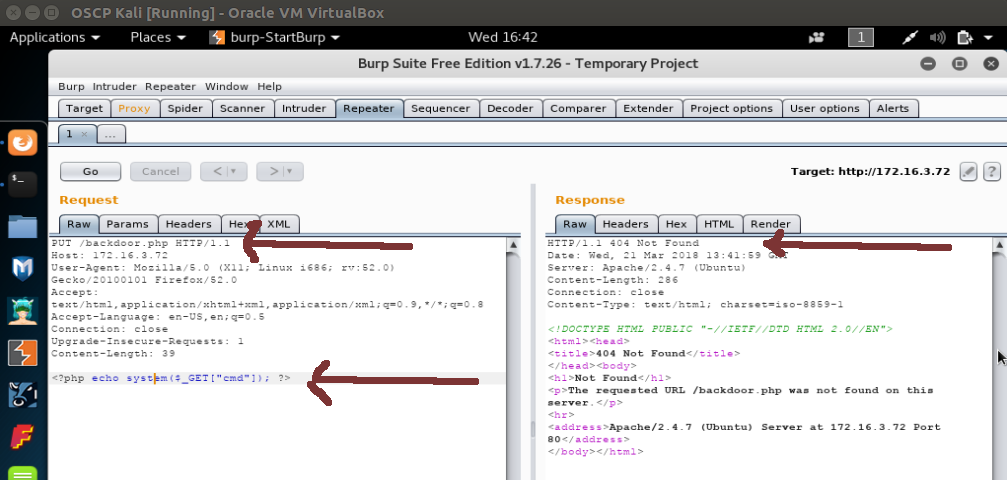The width and height of the screenshot is (1007, 480).
Task: Close Repeater tab 1 with the x
Action: click(x=84, y=134)
